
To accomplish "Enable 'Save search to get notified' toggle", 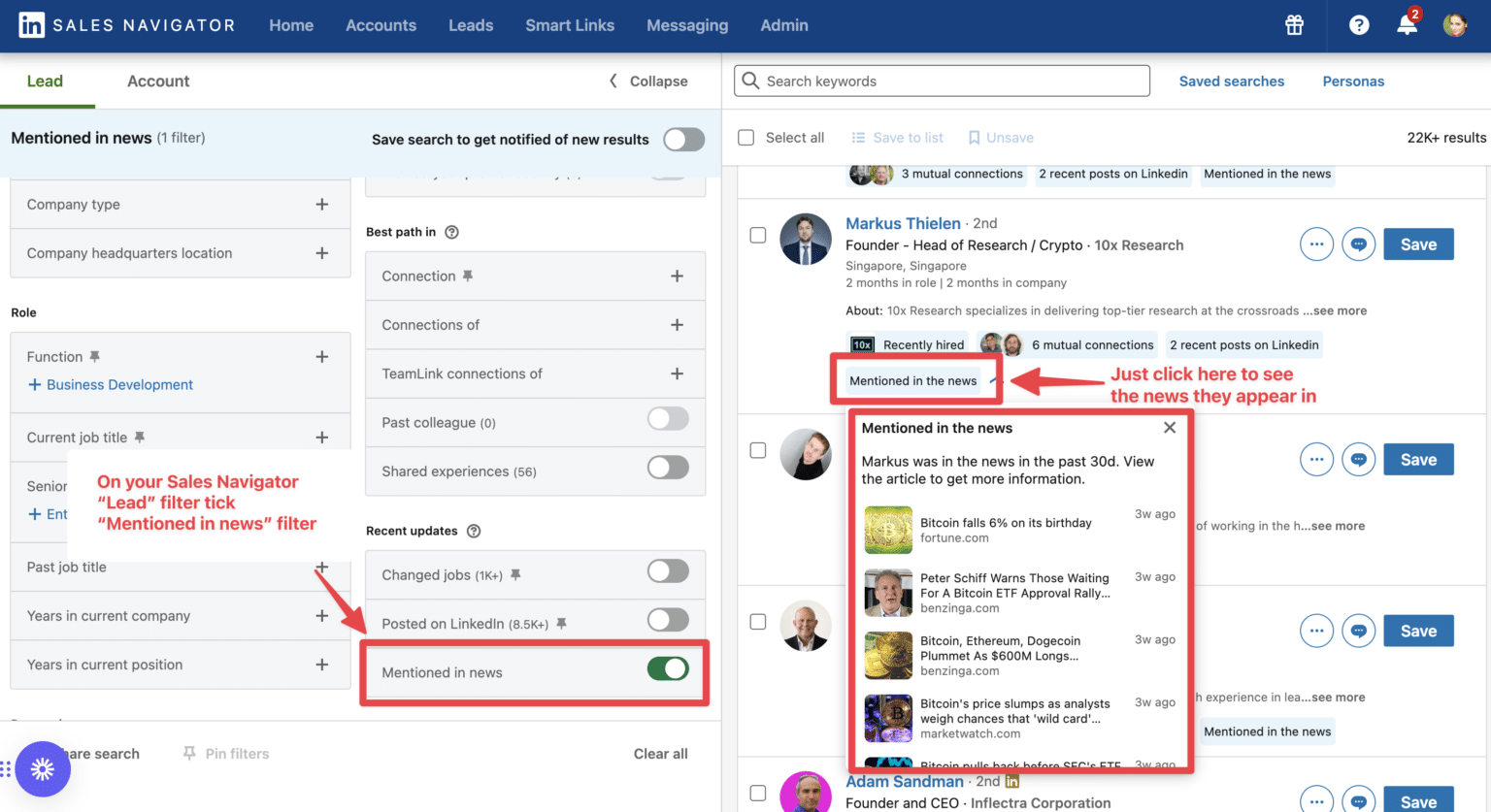I will (x=684, y=139).
